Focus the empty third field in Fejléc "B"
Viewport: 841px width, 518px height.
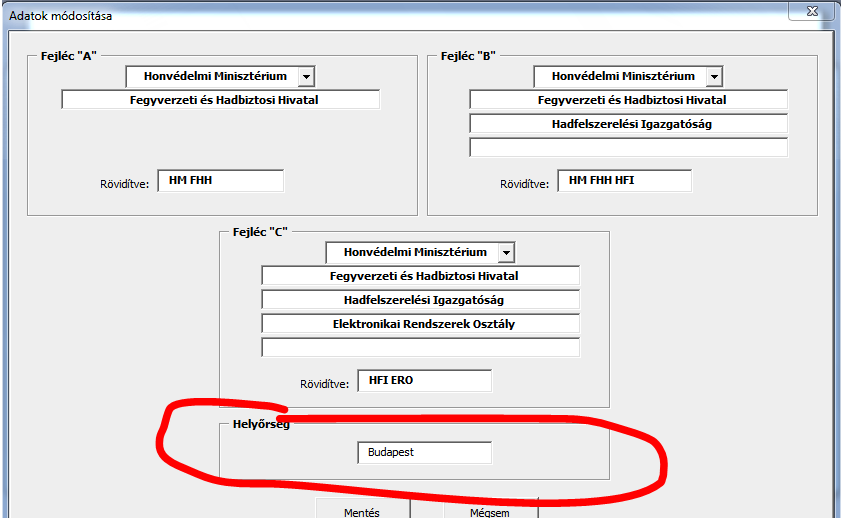(628, 148)
